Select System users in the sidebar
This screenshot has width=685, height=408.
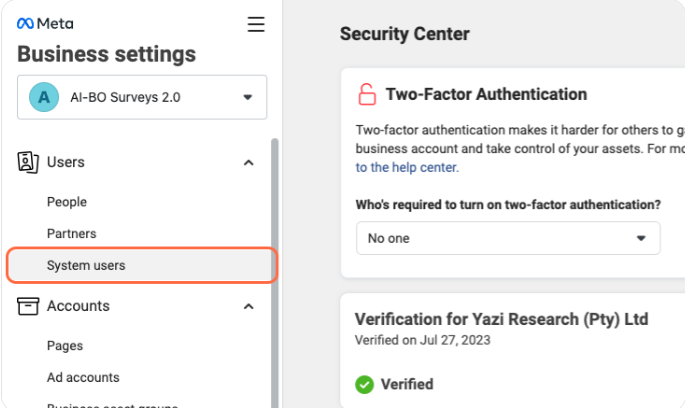coord(86,266)
